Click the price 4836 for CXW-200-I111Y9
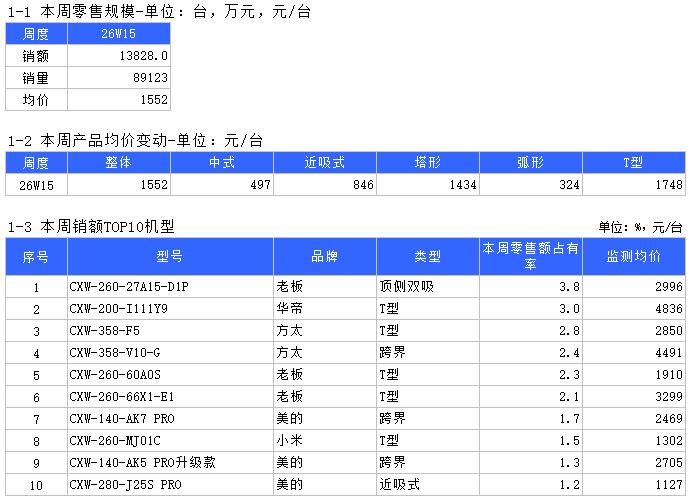691x503 pixels. click(x=669, y=309)
